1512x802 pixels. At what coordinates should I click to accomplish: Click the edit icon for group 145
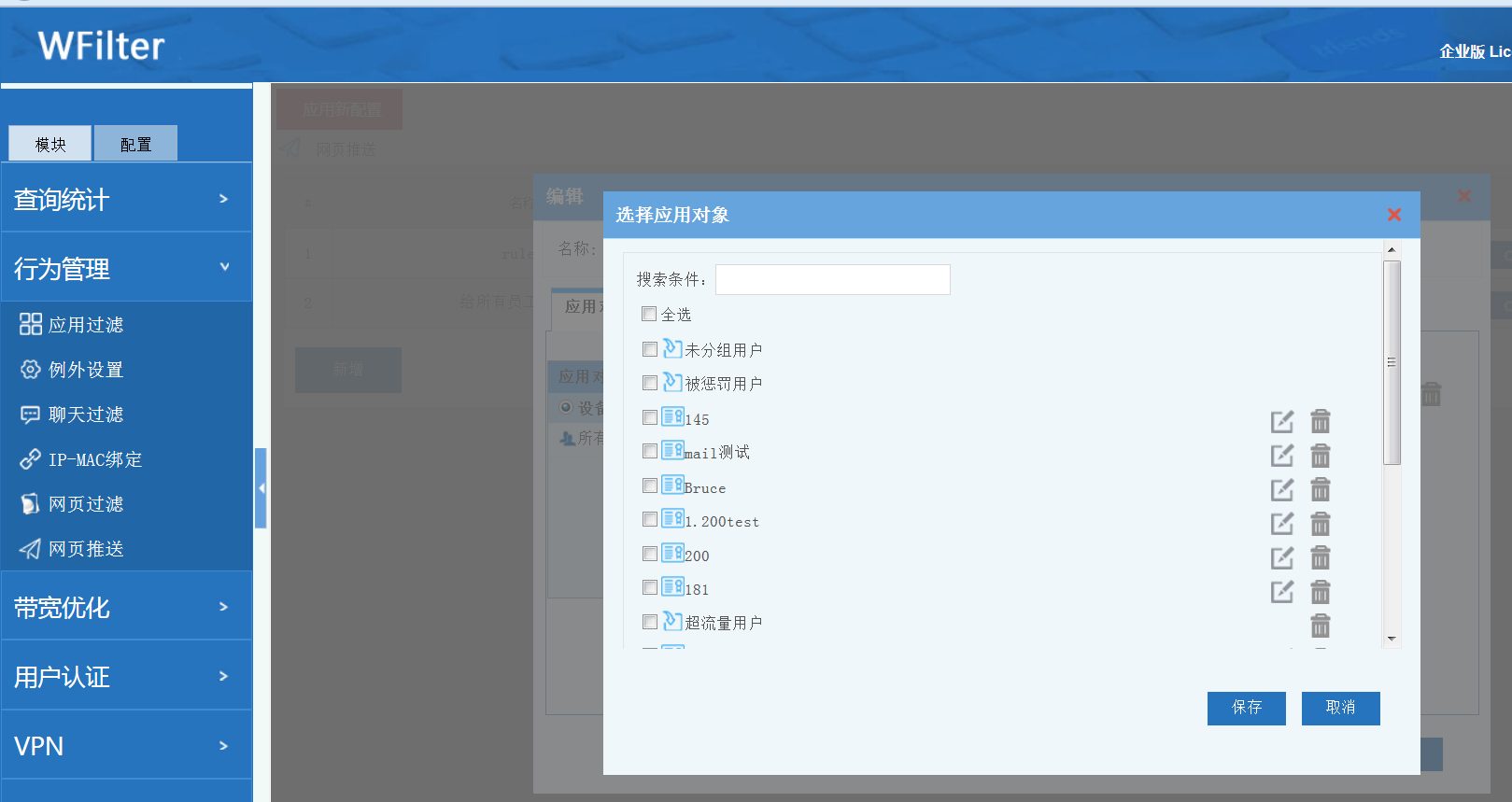1281,422
